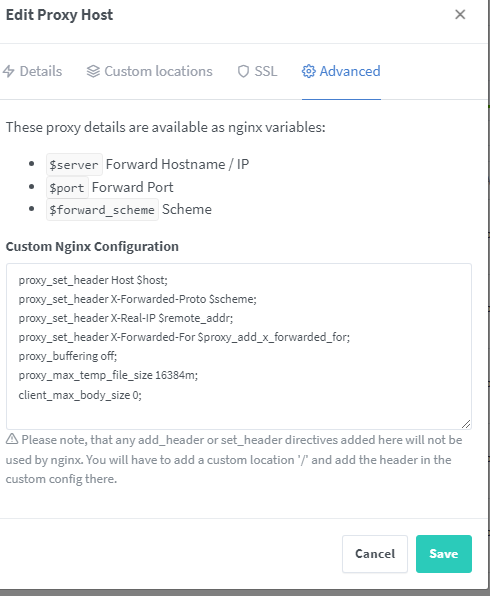Place cursor on proxy_buffering off line
The width and height of the screenshot is (490, 596).
click(x=68, y=356)
